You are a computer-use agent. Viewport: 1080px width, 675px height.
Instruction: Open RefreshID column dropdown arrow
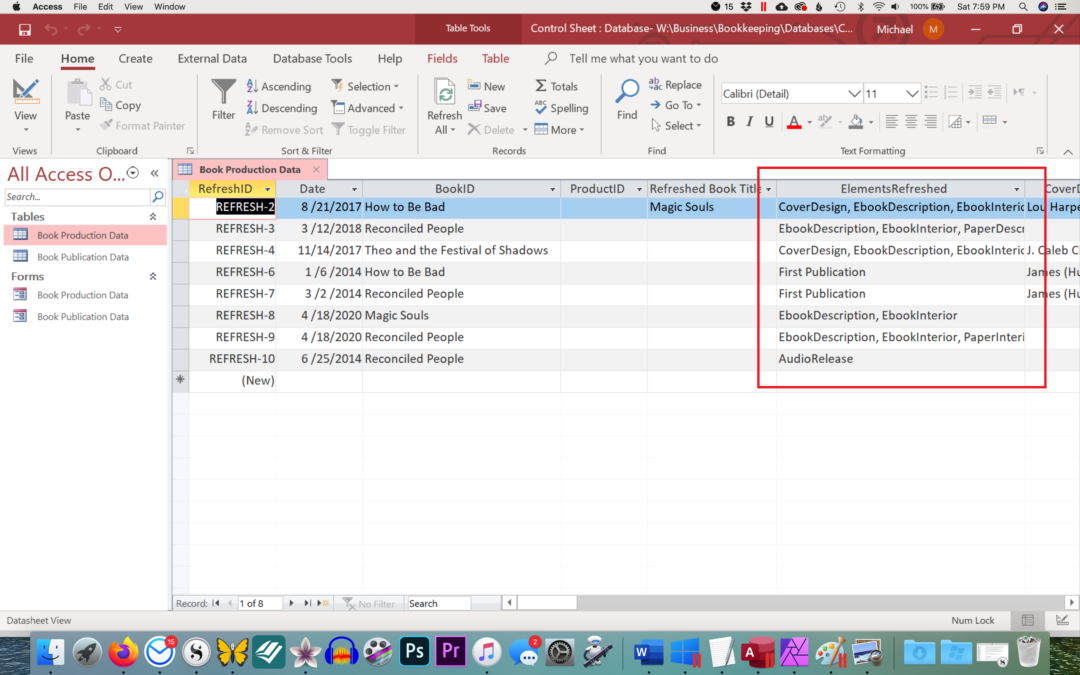pyautogui.click(x=268, y=189)
